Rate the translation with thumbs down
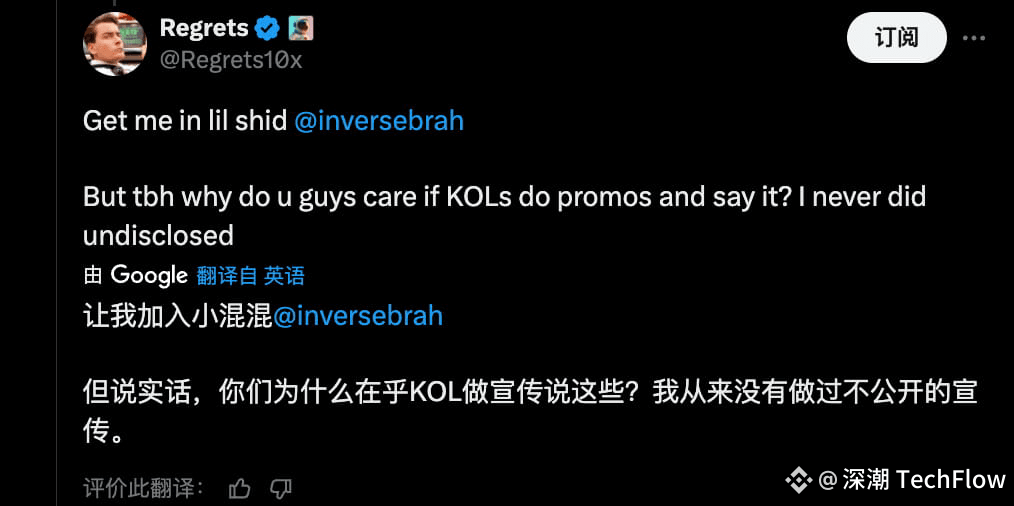The width and height of the screenshot is (1014, 506). [281, 488]
